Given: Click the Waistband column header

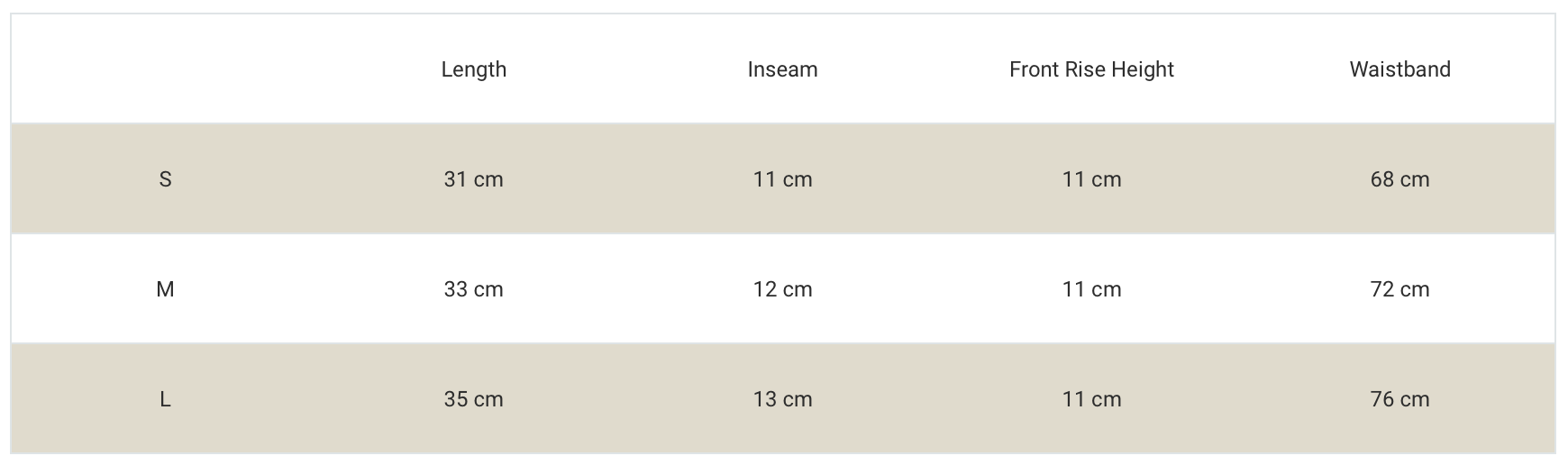Looking at the screenshot, I should click(1399, 69).
